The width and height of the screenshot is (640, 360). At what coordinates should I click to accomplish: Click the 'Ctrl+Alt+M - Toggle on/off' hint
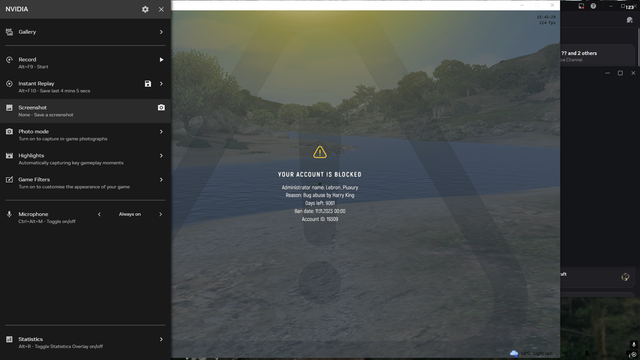pos(47,222)
